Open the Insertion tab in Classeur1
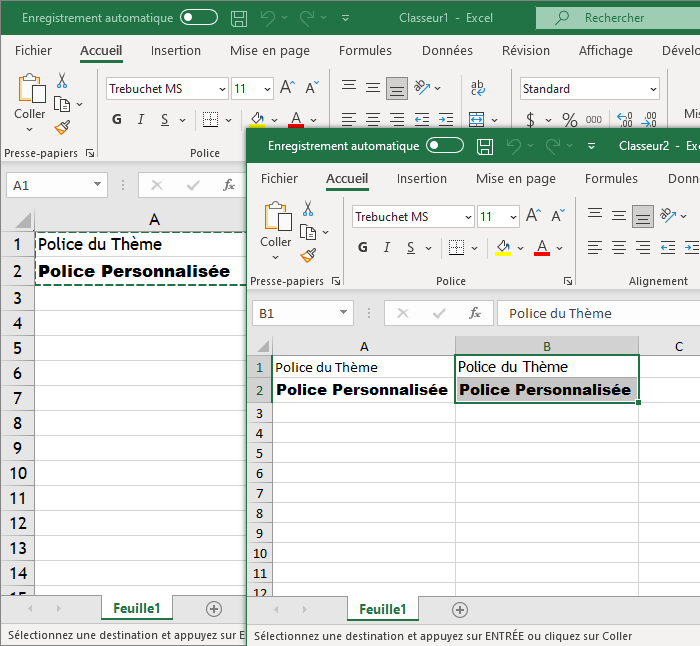 click(175, 50)
